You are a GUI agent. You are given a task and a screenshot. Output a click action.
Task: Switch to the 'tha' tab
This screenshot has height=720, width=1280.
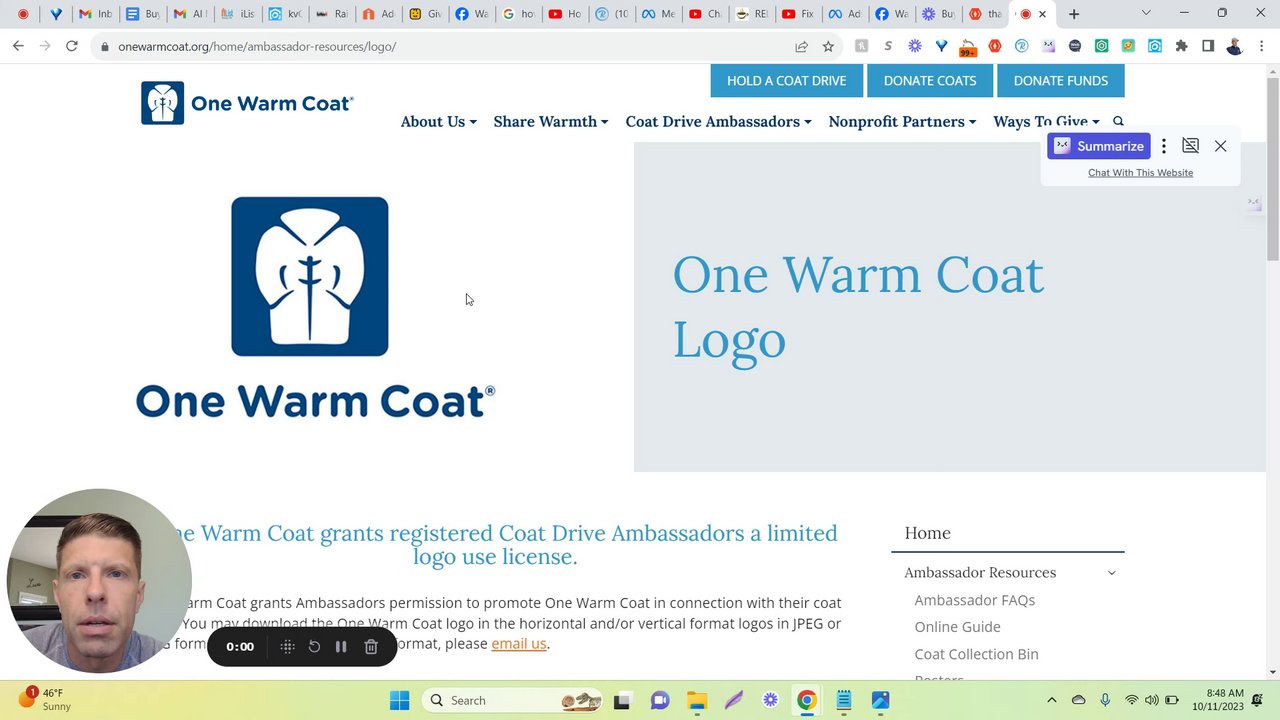(984, 14)
